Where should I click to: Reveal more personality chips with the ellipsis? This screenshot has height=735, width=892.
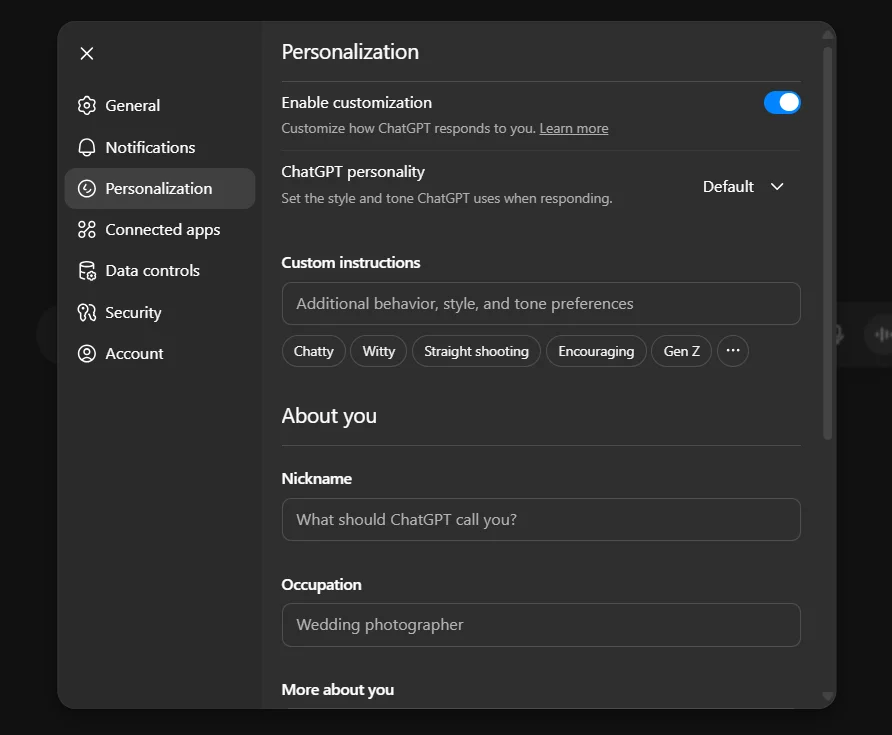(x=733, y=351)
